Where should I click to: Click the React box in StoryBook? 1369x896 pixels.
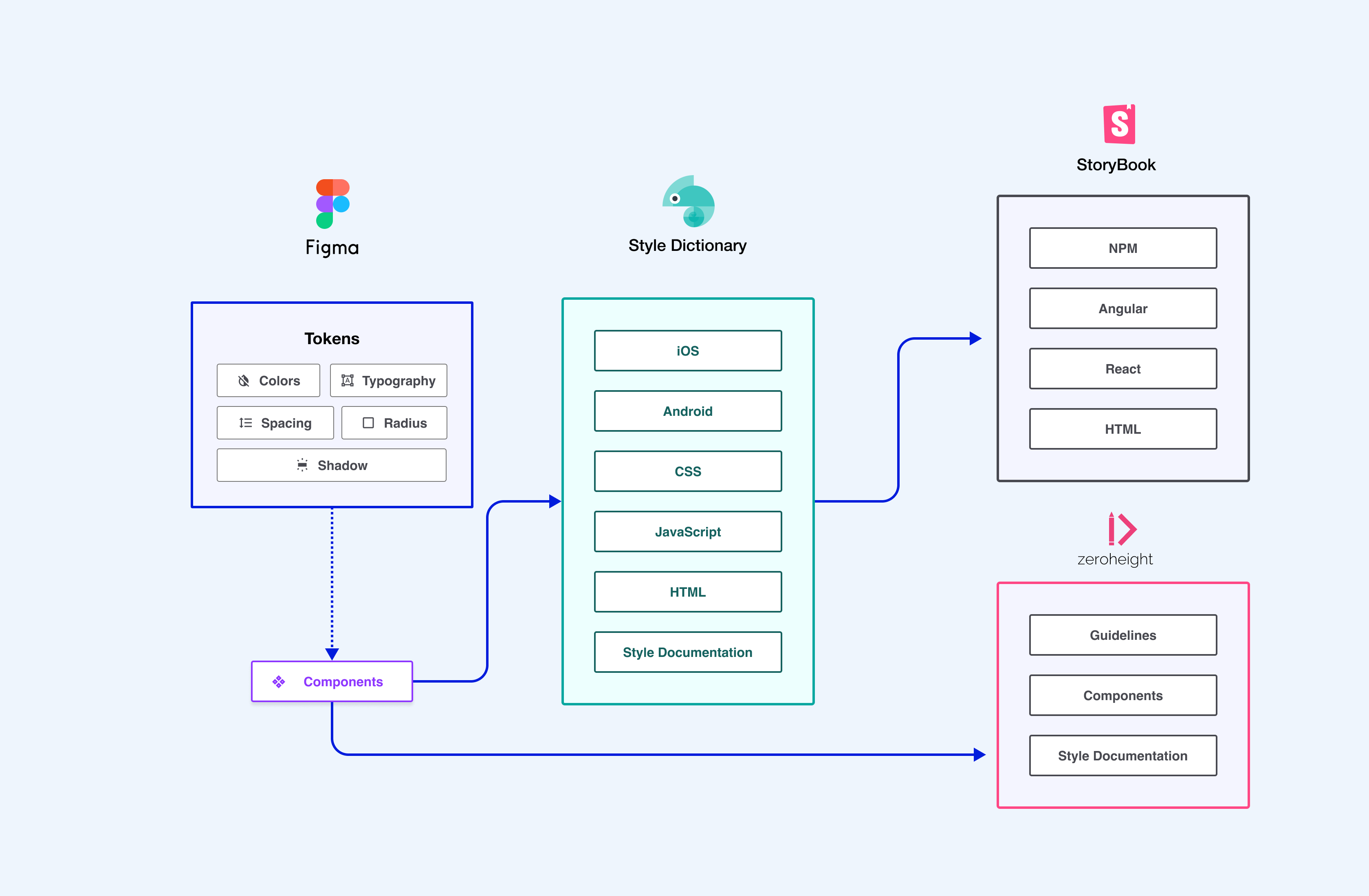point(1123,369)
